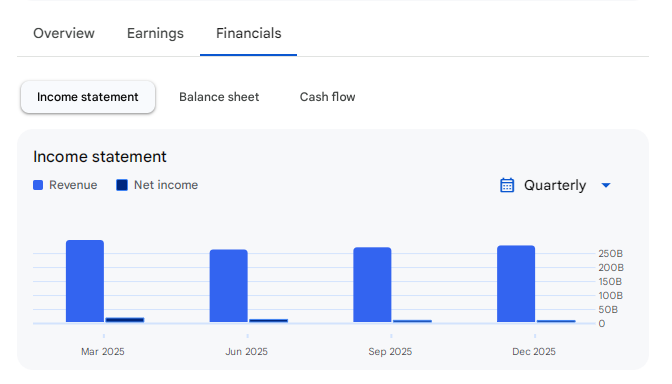Click the 150B axis value
This screenshot has height=384, width=672.
(x=610, y=282)
